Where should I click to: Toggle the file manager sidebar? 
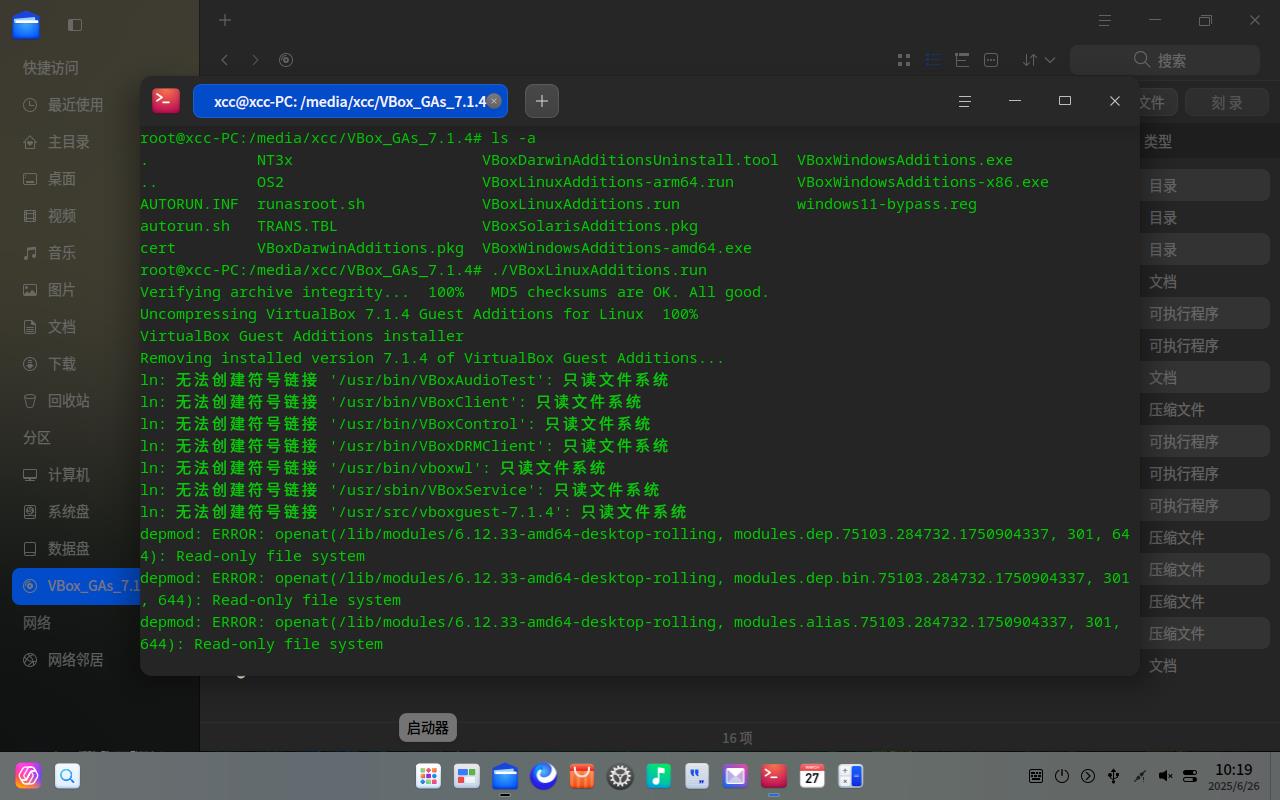click(75, 24)
